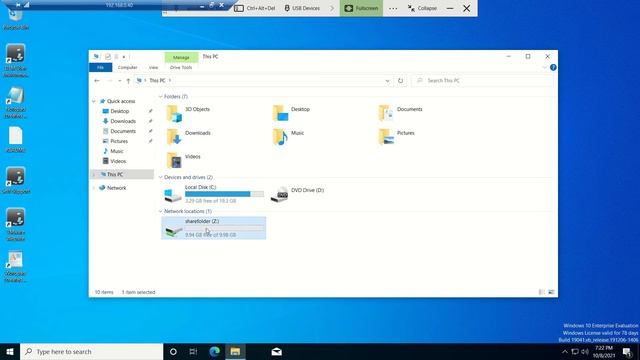Image resolution: width=640 pixels, height=360 pixels.
Task: Open Explorer Help question mark
Action: coord(553,67)
